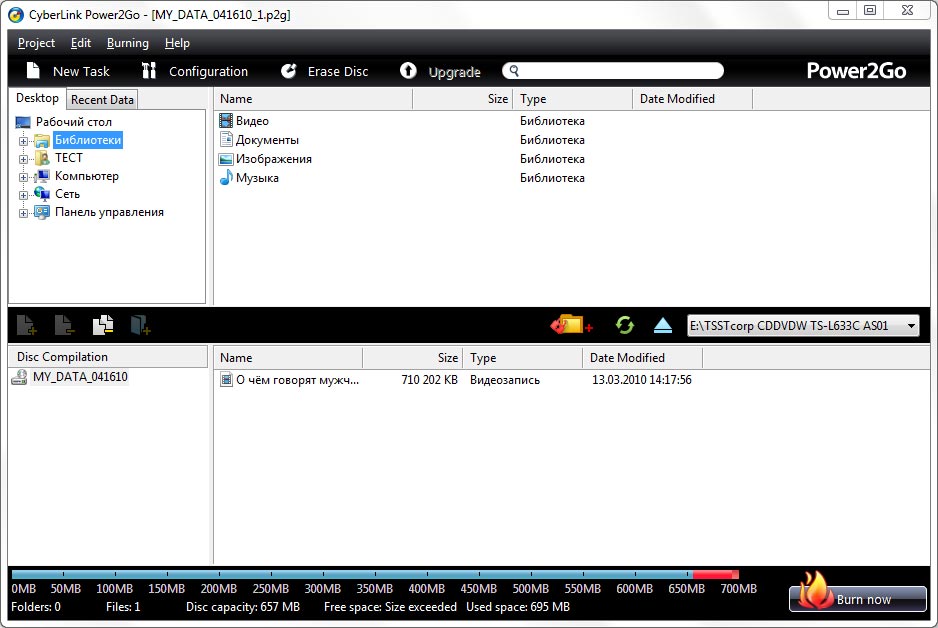Click the 13.03.2010 14:17:56 date cell
Screen dimensions: 938x628
642,380
